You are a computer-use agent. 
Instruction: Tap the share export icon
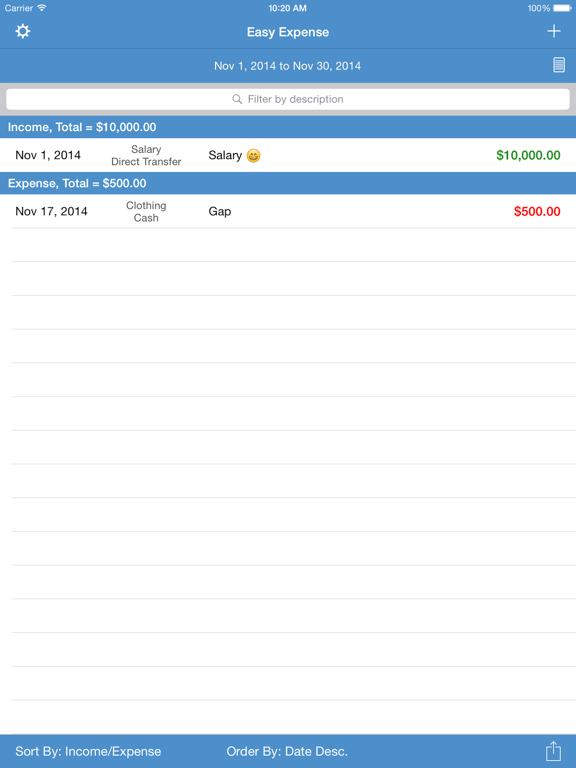(553, 751)
